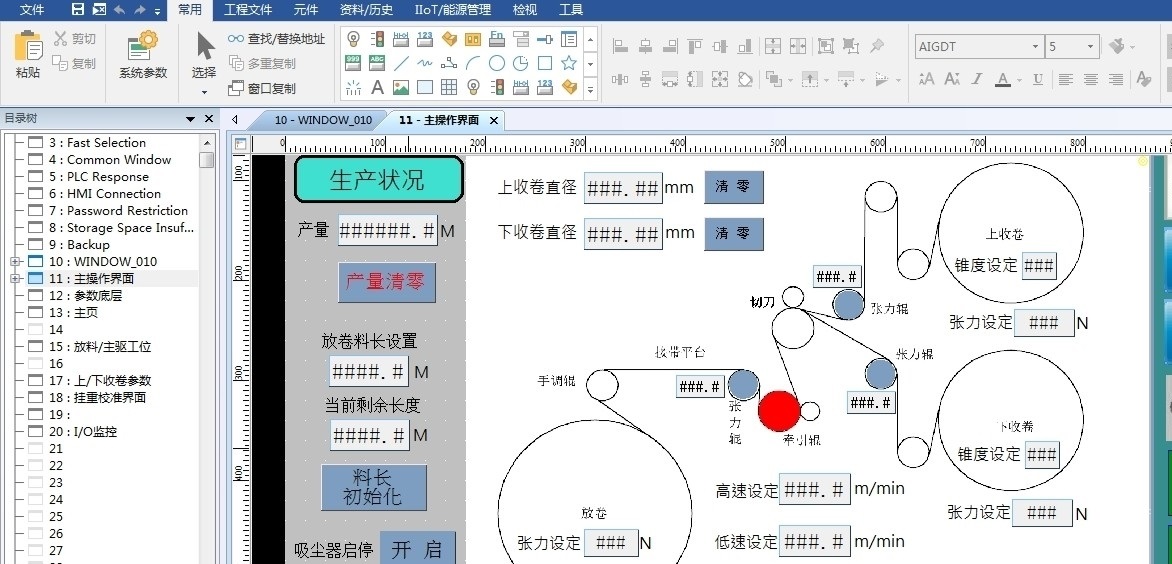Image resolution: width=1172 pixels, height=564 pixels.
Task: Set text alignment to right
Action: (1116, 78)
